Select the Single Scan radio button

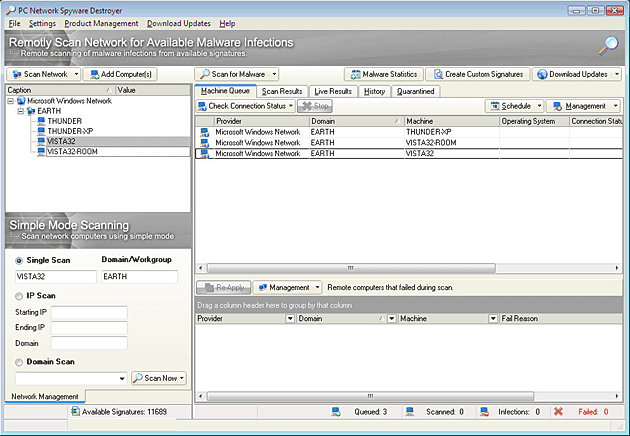[x=19, y=261]
